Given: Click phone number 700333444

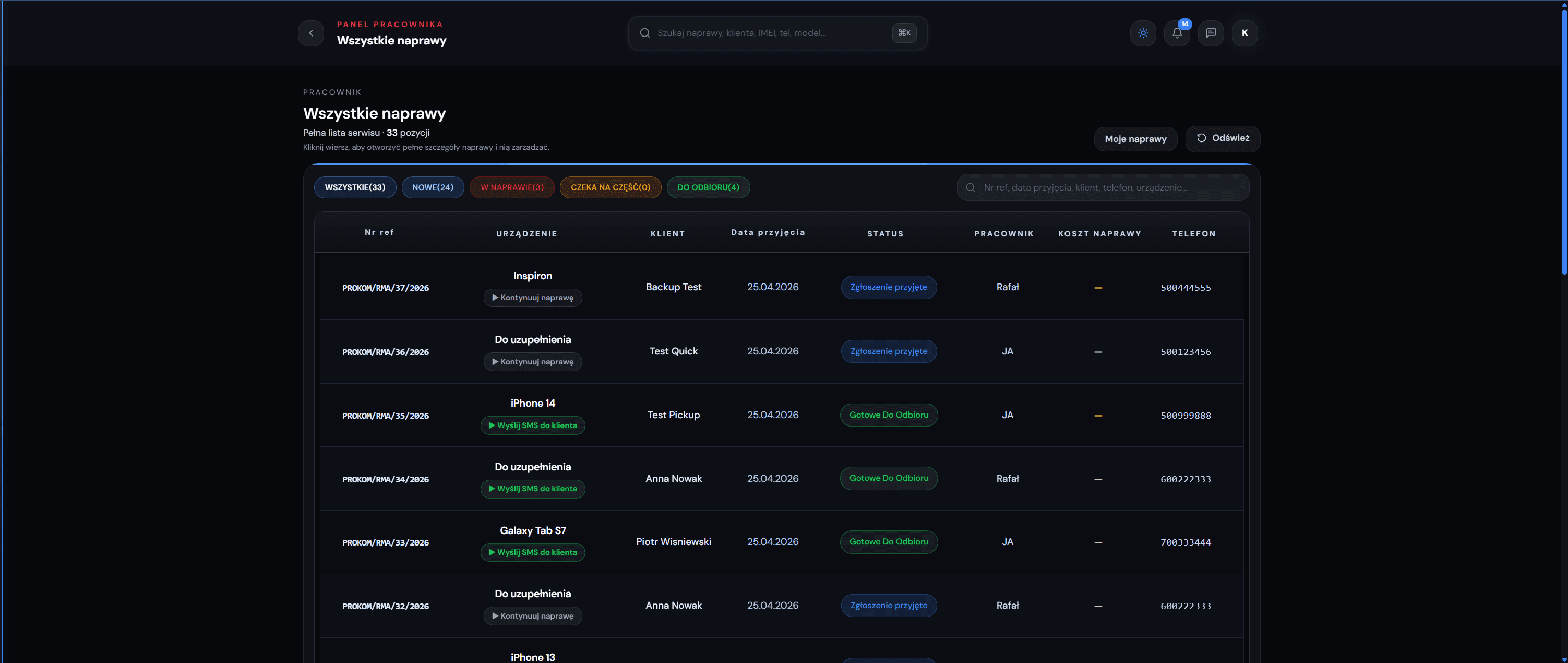Looking at the screenshot, I should [x=1185, y=542].
